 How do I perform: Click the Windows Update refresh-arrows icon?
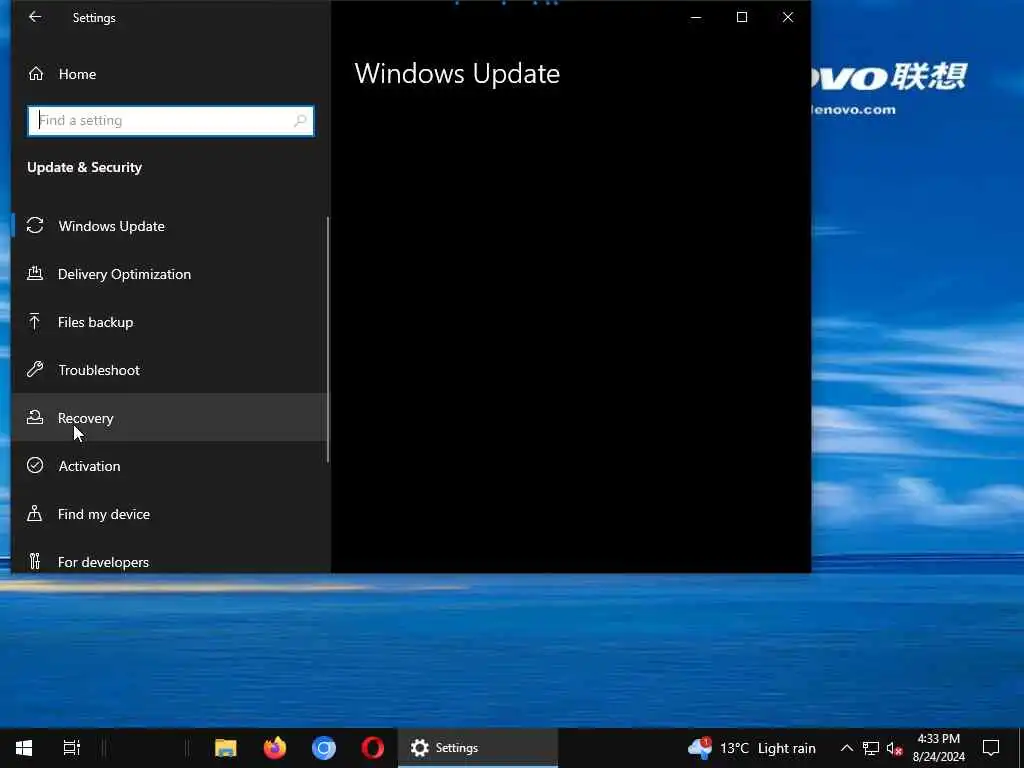coord(35,225)
